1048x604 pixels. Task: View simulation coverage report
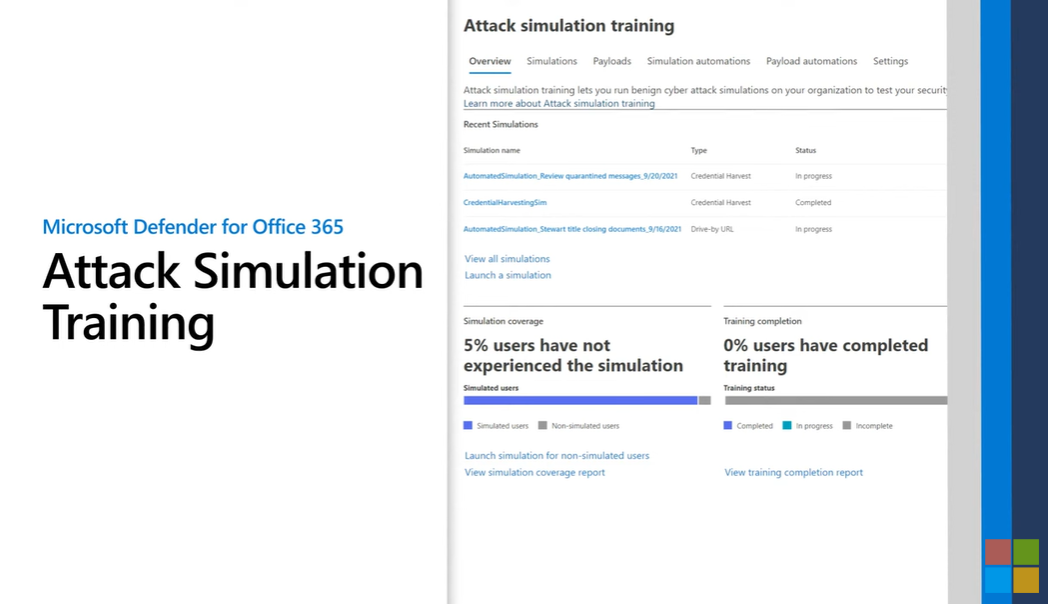(535, 473)
